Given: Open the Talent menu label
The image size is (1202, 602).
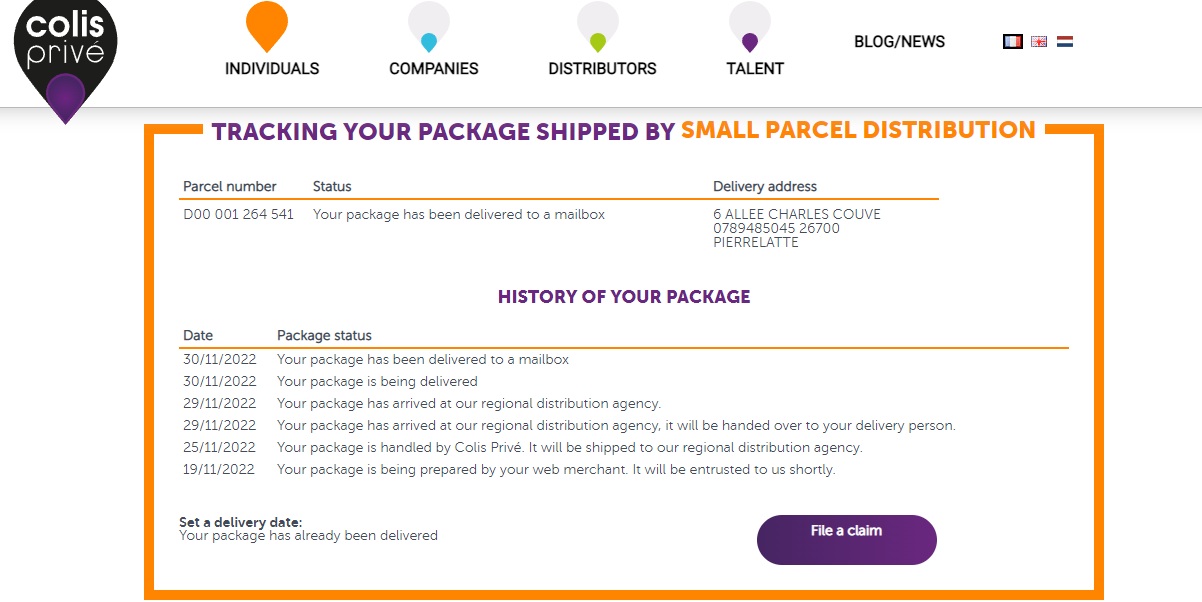Looking at the screenshot, I should pos(755,69).
